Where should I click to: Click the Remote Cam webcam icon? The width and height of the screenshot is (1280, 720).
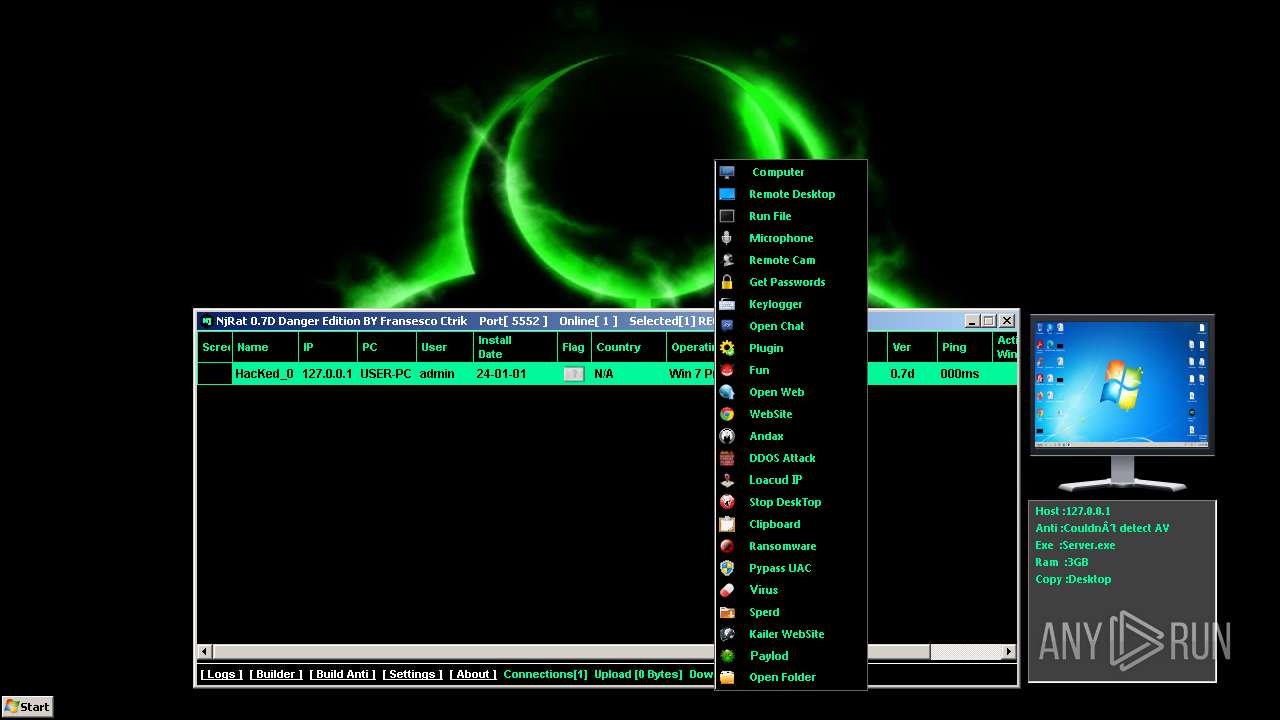[727, 260]
